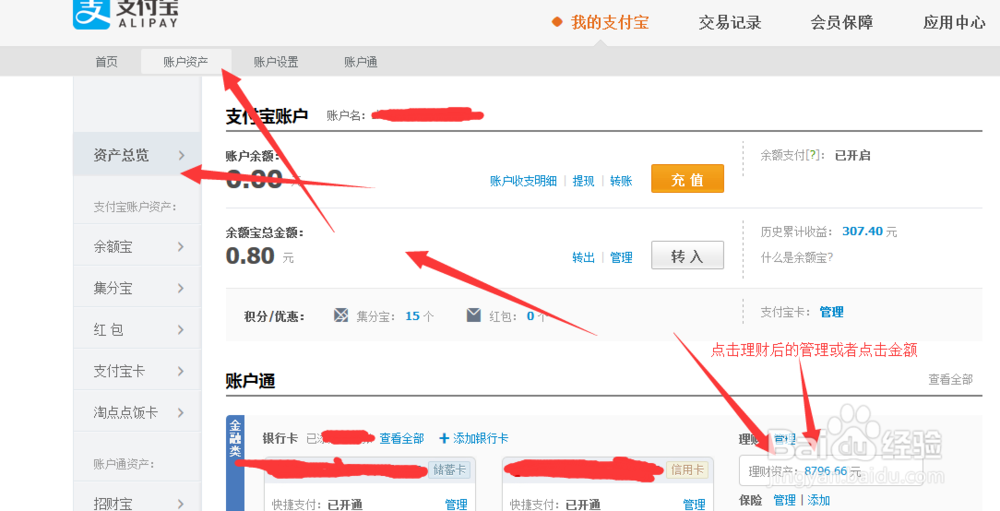Expand the chevron next to sidebar 支付宝卡
The image size is (1000, 511).
pyautogui.click(x=181, y=371)
